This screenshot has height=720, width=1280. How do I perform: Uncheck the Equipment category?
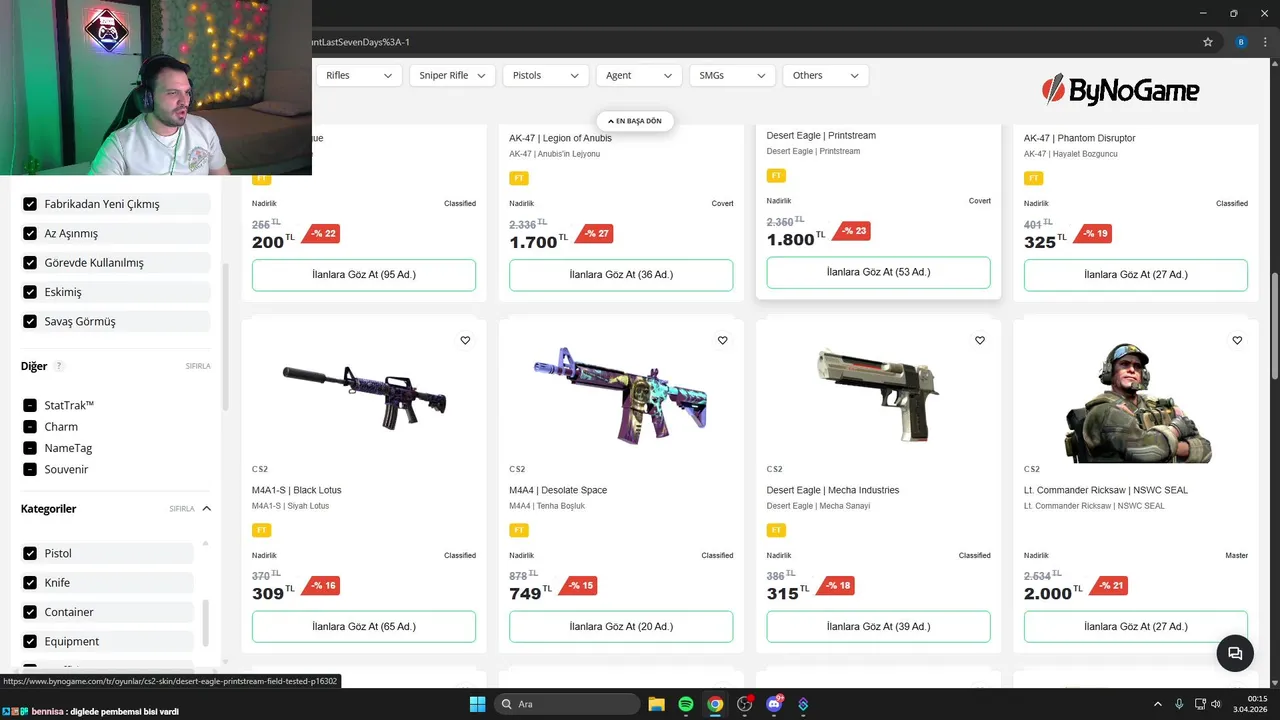tap(30, 641)
